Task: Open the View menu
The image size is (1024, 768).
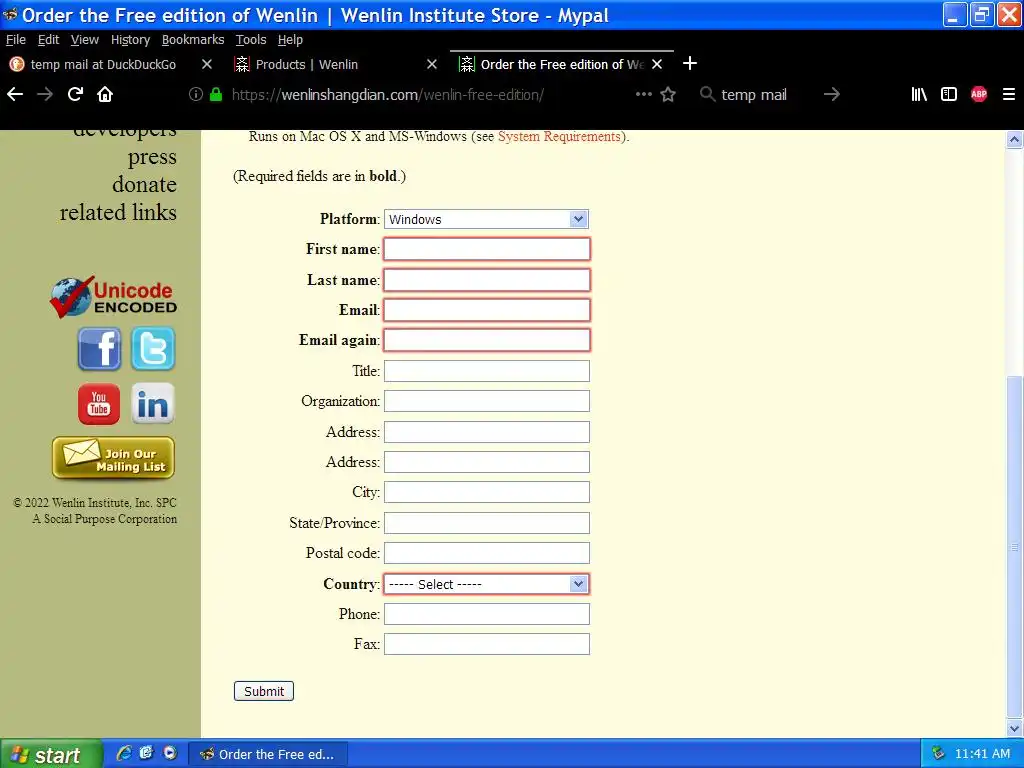Action: pyautogui.click(x=85, y=40)
